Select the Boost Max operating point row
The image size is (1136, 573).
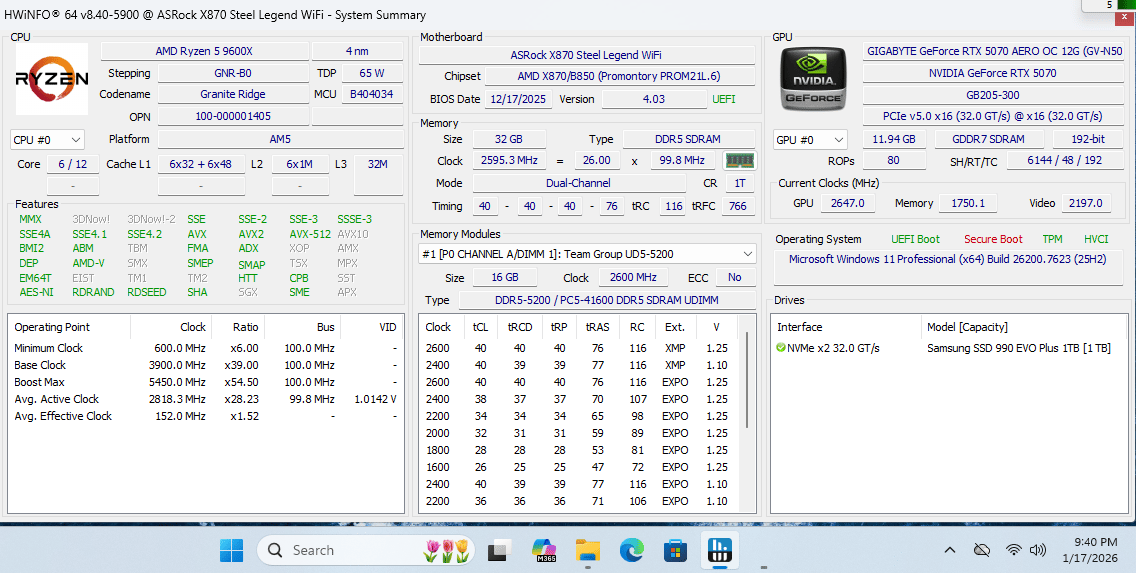[206, 382]
